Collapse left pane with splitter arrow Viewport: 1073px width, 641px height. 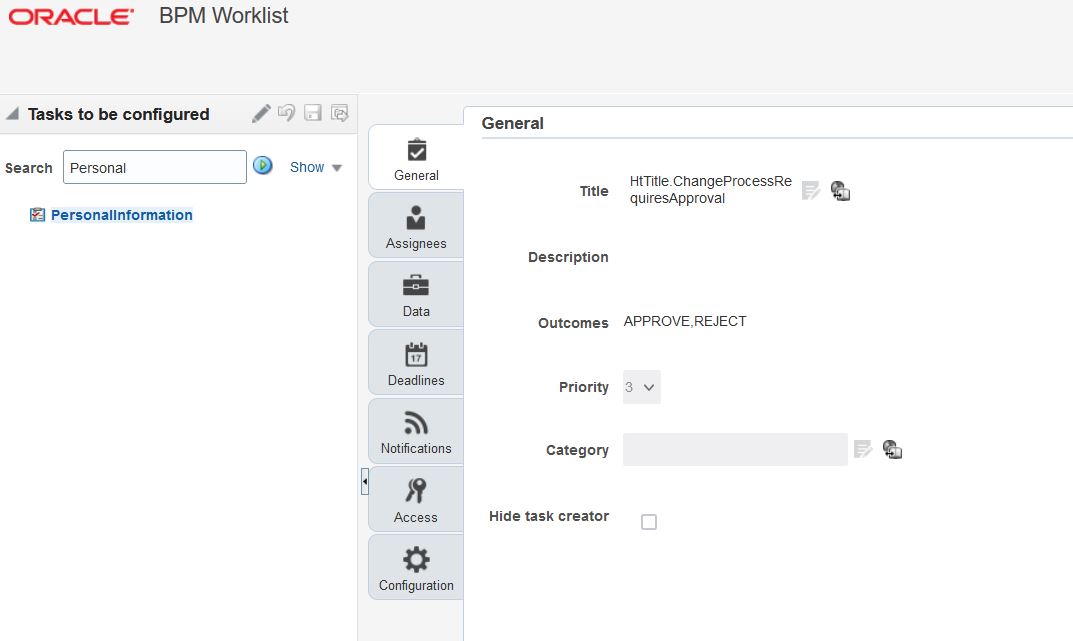point(365,482)
